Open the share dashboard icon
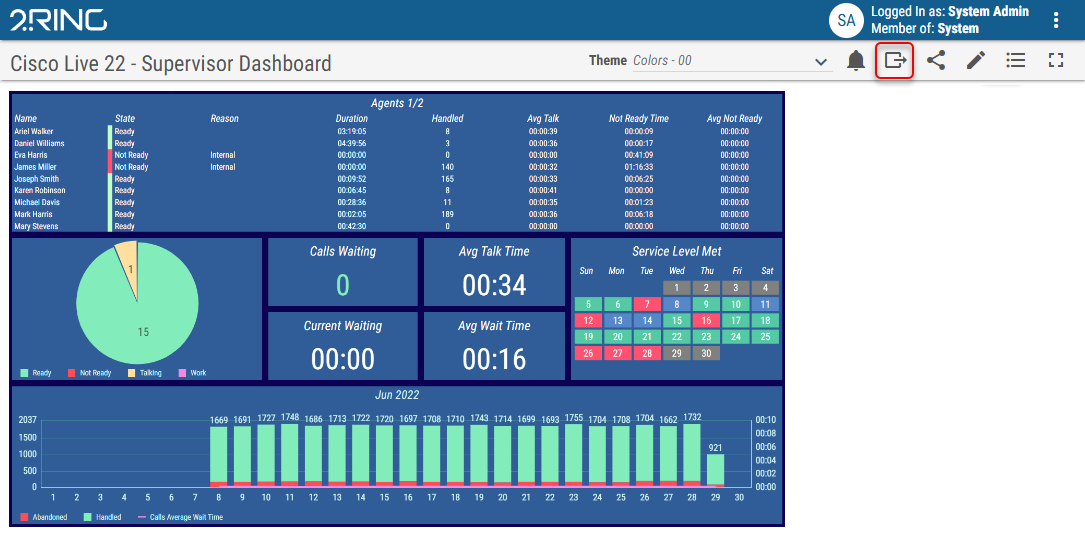 point(936,61)
